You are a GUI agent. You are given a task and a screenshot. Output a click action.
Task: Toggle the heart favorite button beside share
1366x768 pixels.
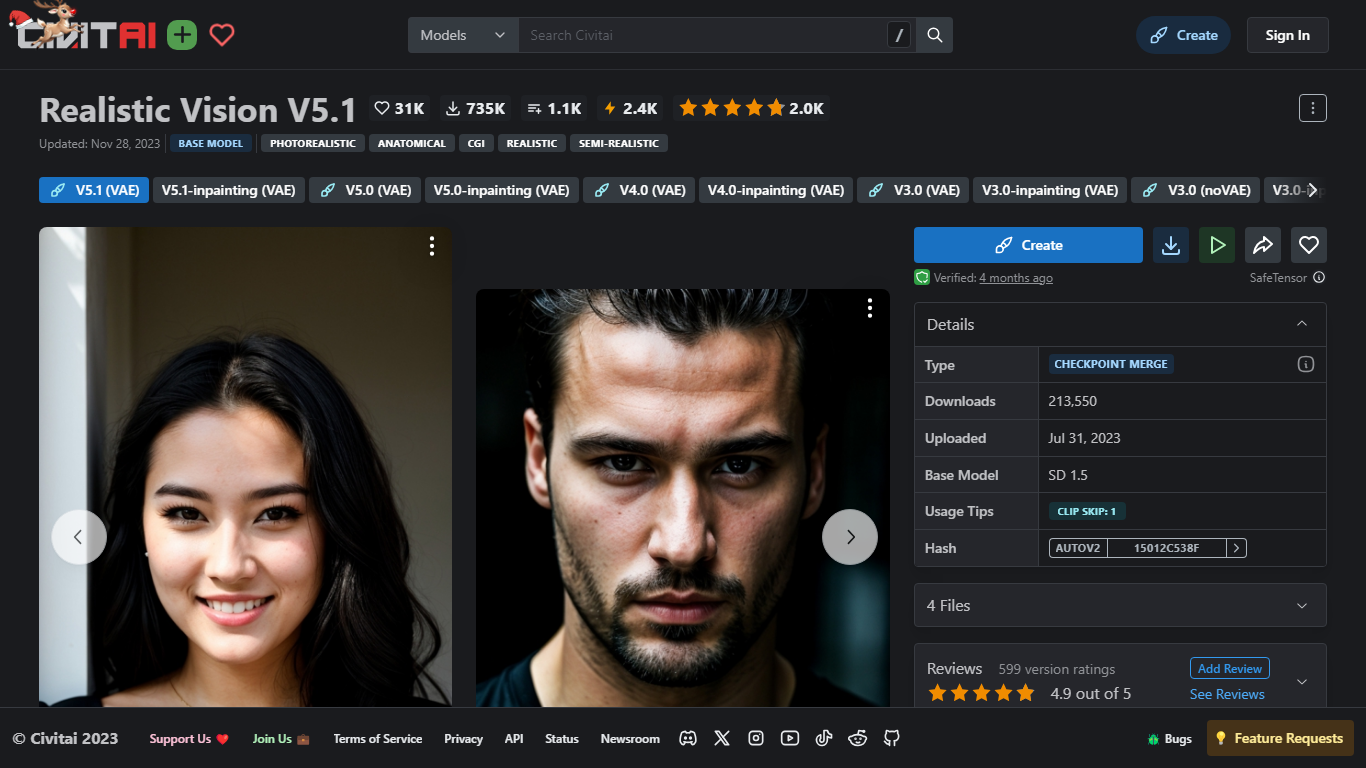tap(1309, 245)
